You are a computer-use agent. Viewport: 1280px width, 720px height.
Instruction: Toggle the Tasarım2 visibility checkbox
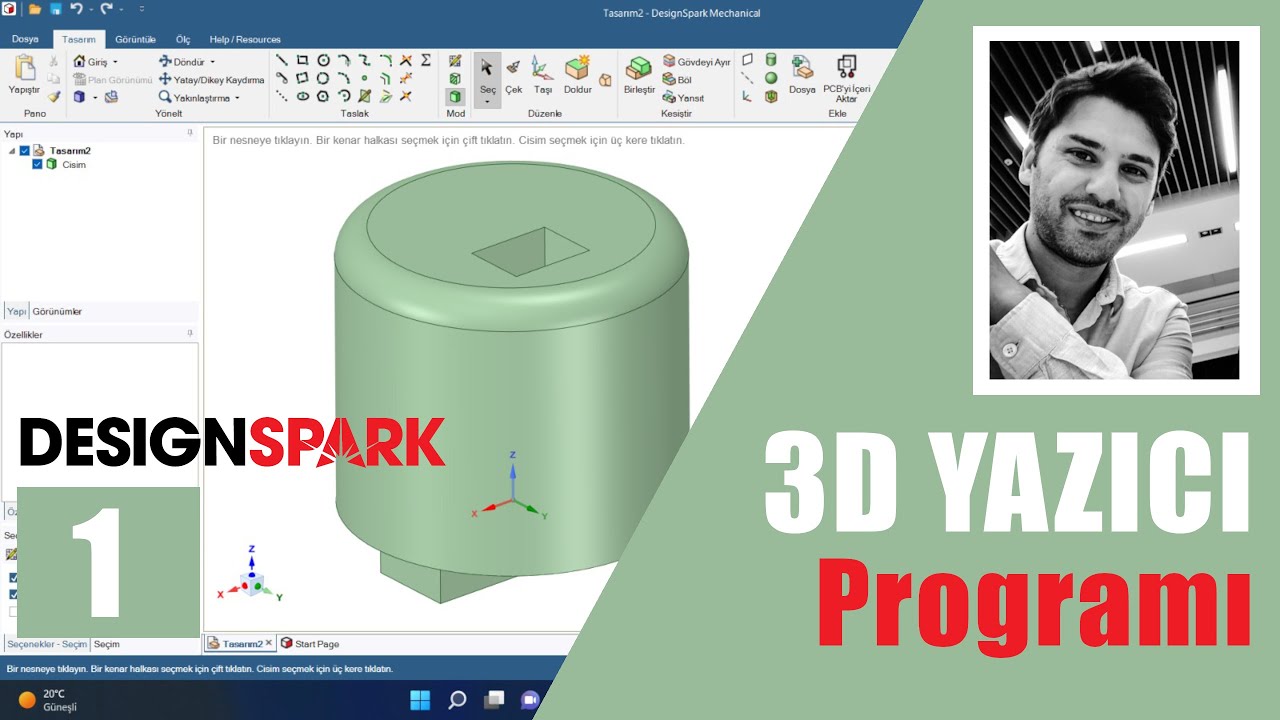25,151
